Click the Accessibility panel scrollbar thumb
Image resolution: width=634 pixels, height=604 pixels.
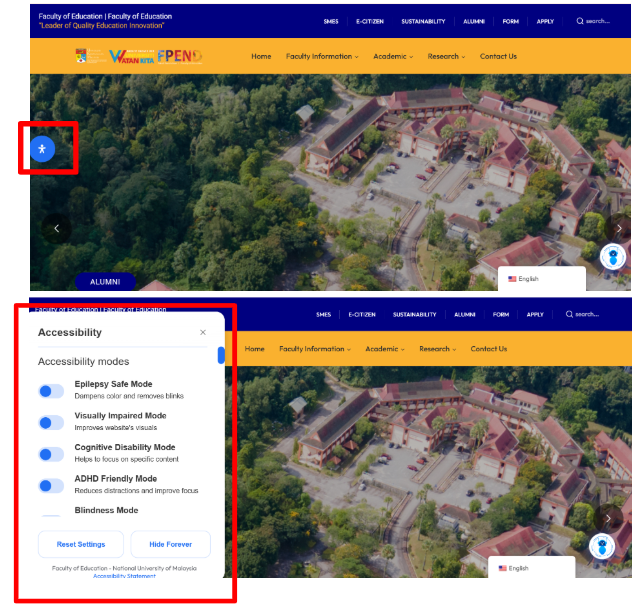coord(221,355)
